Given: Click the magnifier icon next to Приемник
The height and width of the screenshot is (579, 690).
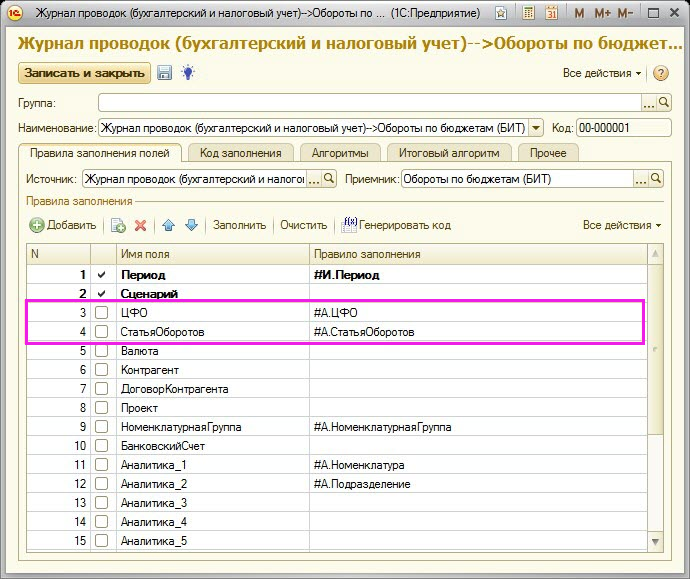Looking at the screenshot, I should click(x=657, y=179).
